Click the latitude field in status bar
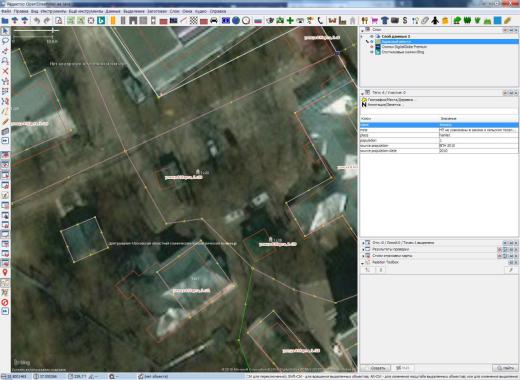520x380 pixels. (x=15, y=376)
